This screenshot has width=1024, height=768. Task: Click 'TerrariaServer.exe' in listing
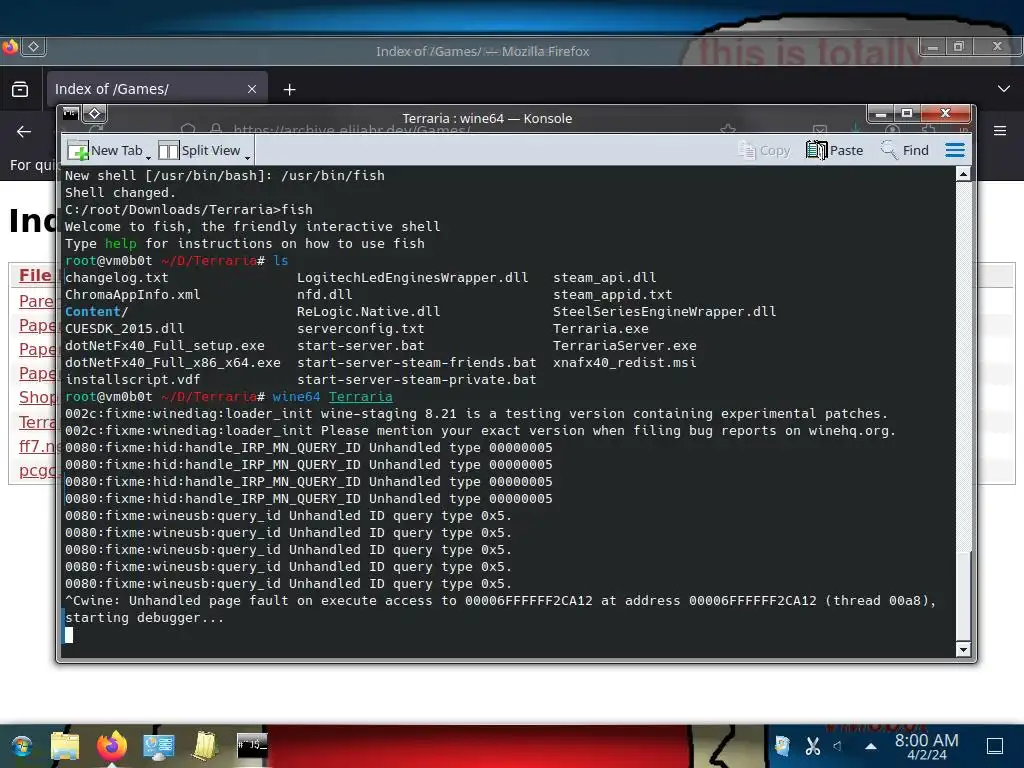[x=625, y=345]
